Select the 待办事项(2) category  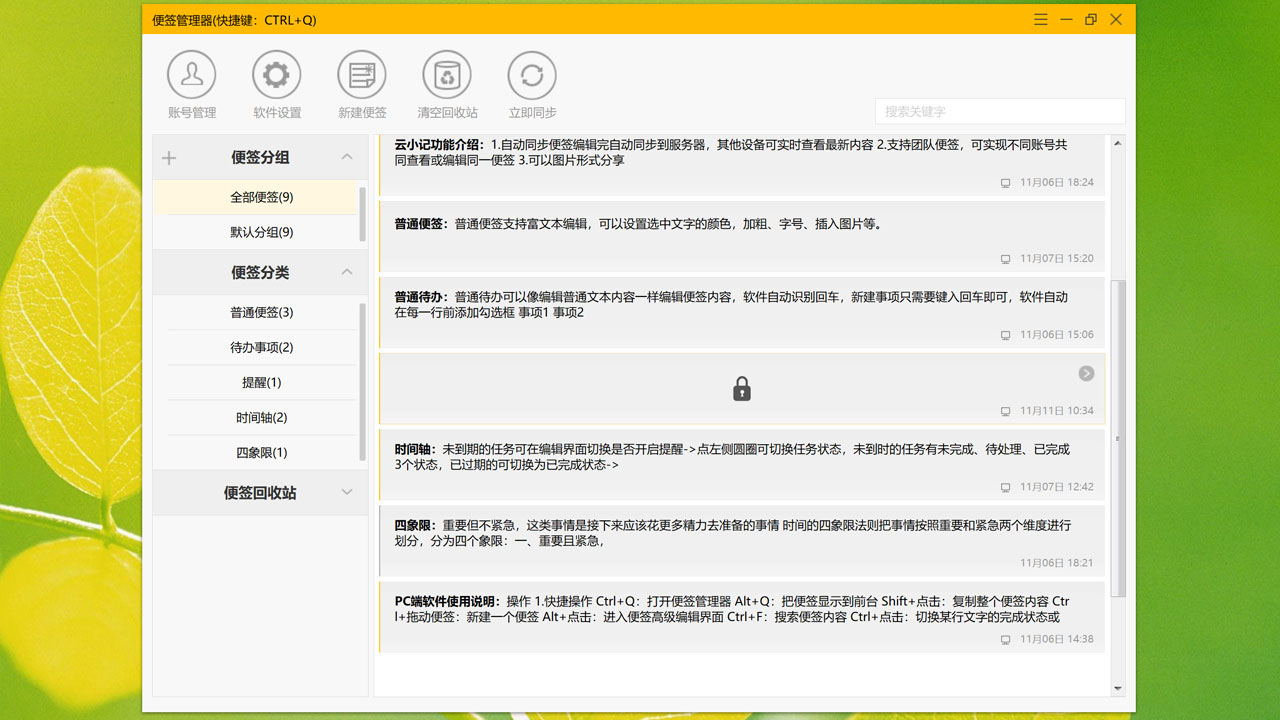(260, 347)
